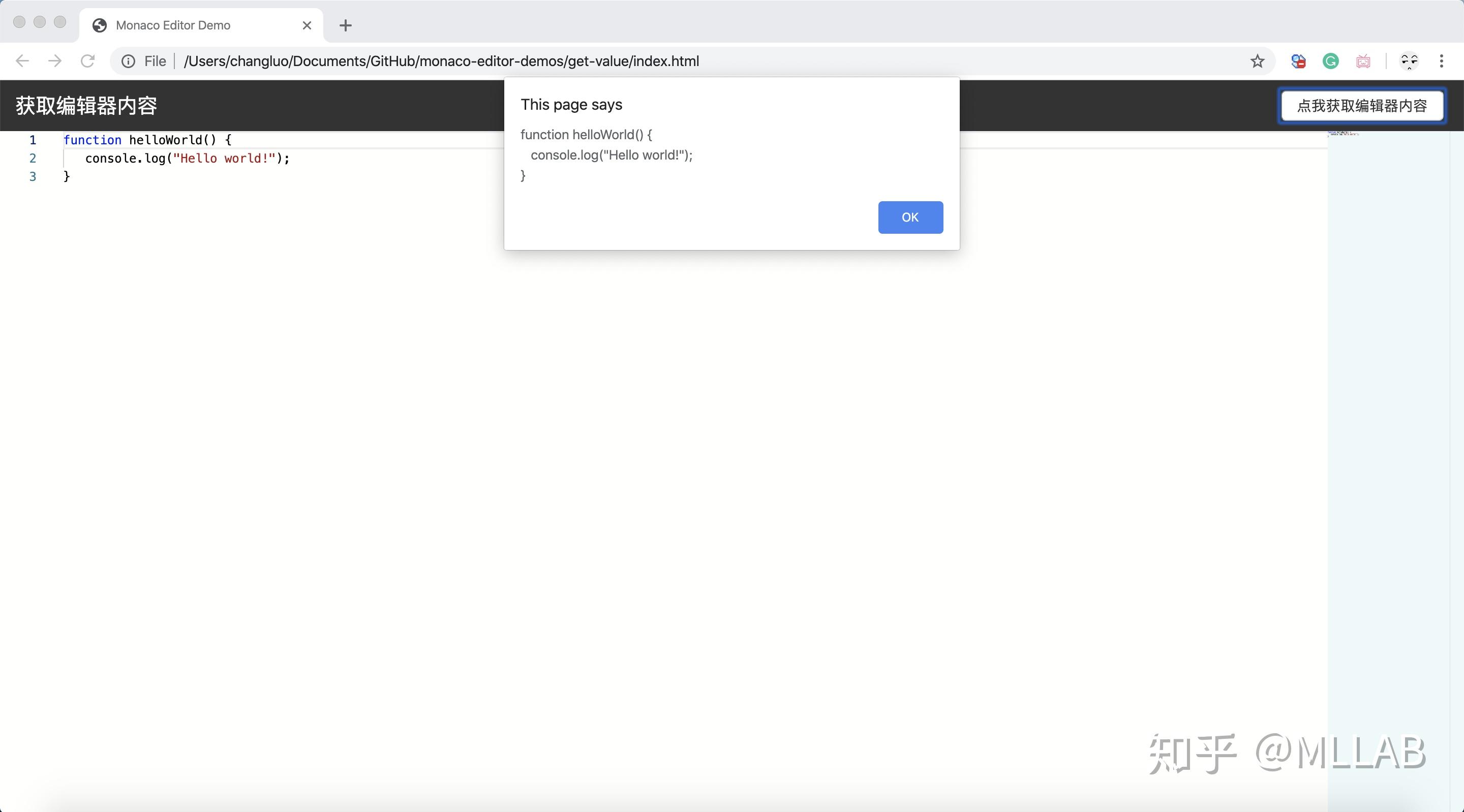Click the browser forward arrow
Screen dimensions: 1464x812
coord(54,61)
